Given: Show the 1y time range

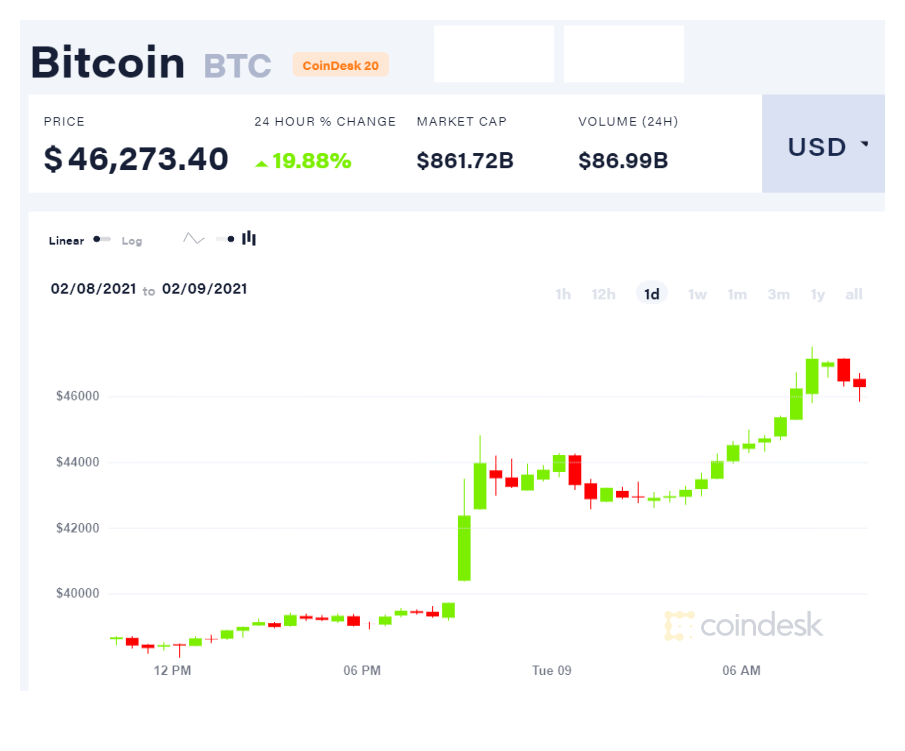Looking at the screenshot, I should pyautogui.click(x=818, y=294).
